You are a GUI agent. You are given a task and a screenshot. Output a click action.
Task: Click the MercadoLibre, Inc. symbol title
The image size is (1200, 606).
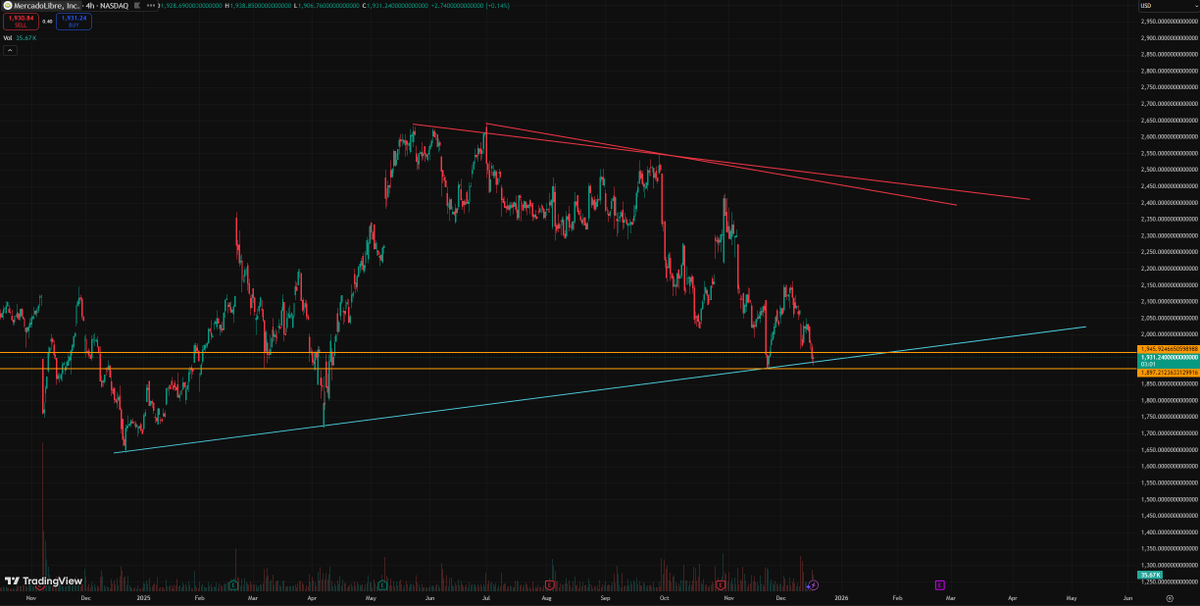(46, 6)
